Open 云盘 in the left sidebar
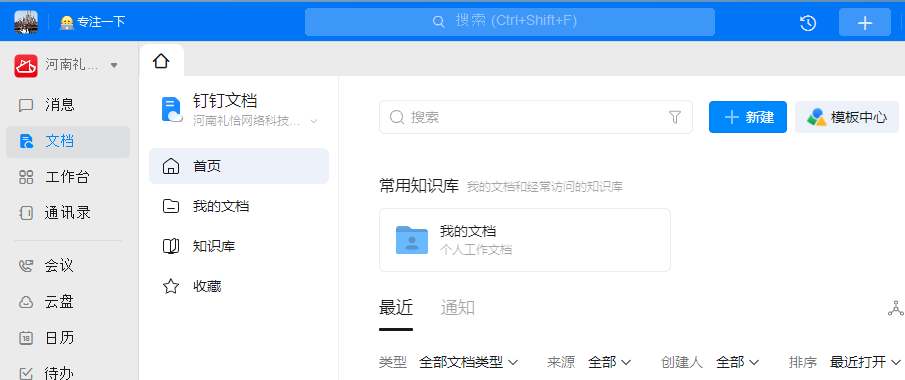The width and height of the screenshot is (905, 380). click(x=68, y=301)
